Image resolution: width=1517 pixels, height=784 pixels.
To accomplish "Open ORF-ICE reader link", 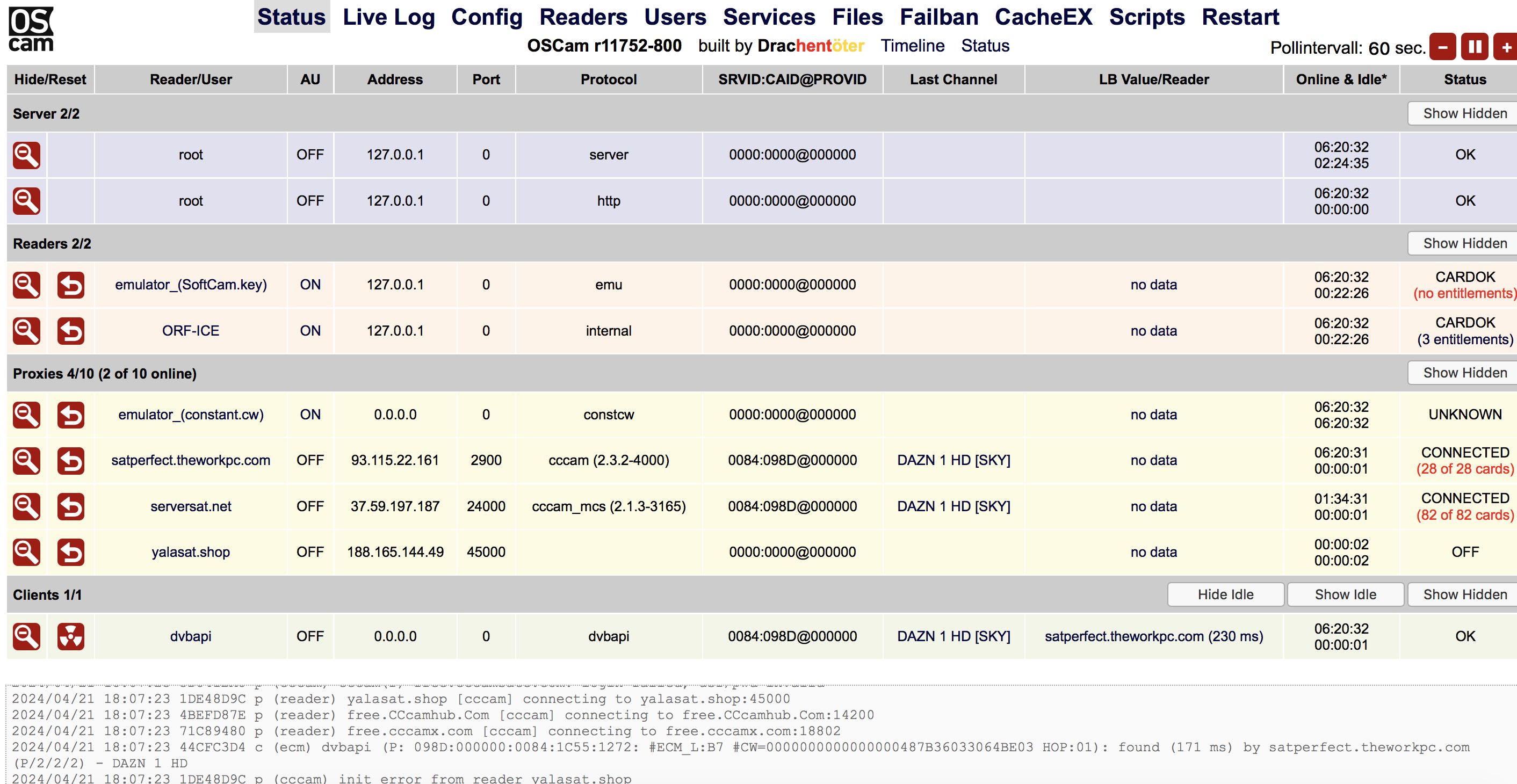I will 191,331.
